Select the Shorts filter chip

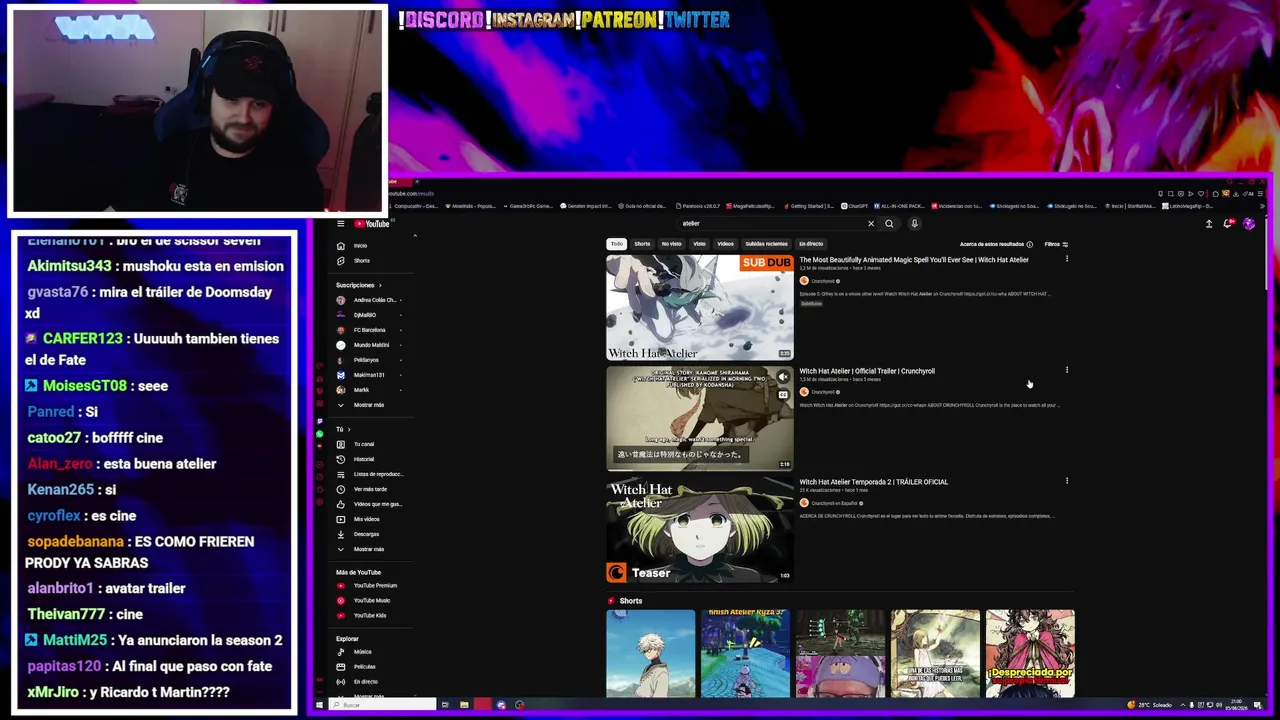point(642,244)
